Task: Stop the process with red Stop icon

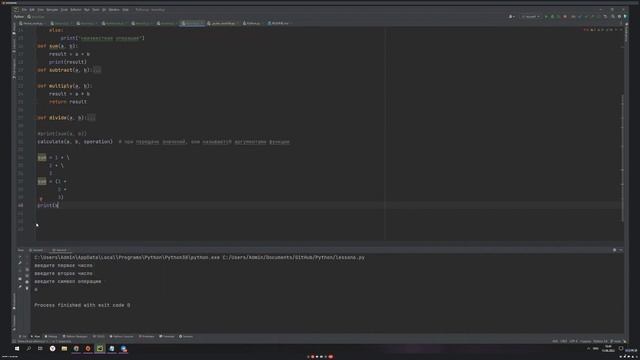Action: 565,17
